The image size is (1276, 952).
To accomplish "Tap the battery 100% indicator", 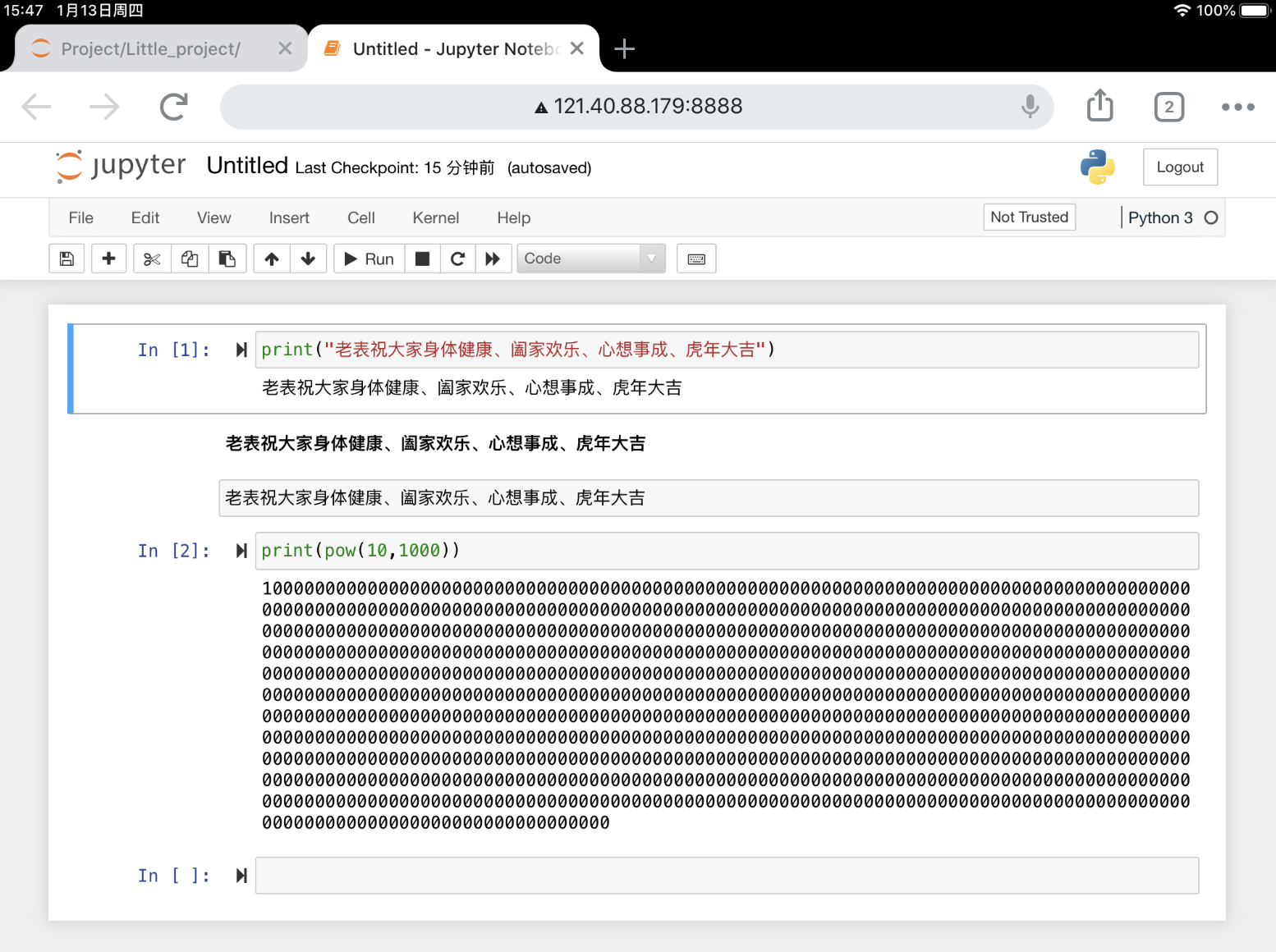I will (x=1233, y=11).
